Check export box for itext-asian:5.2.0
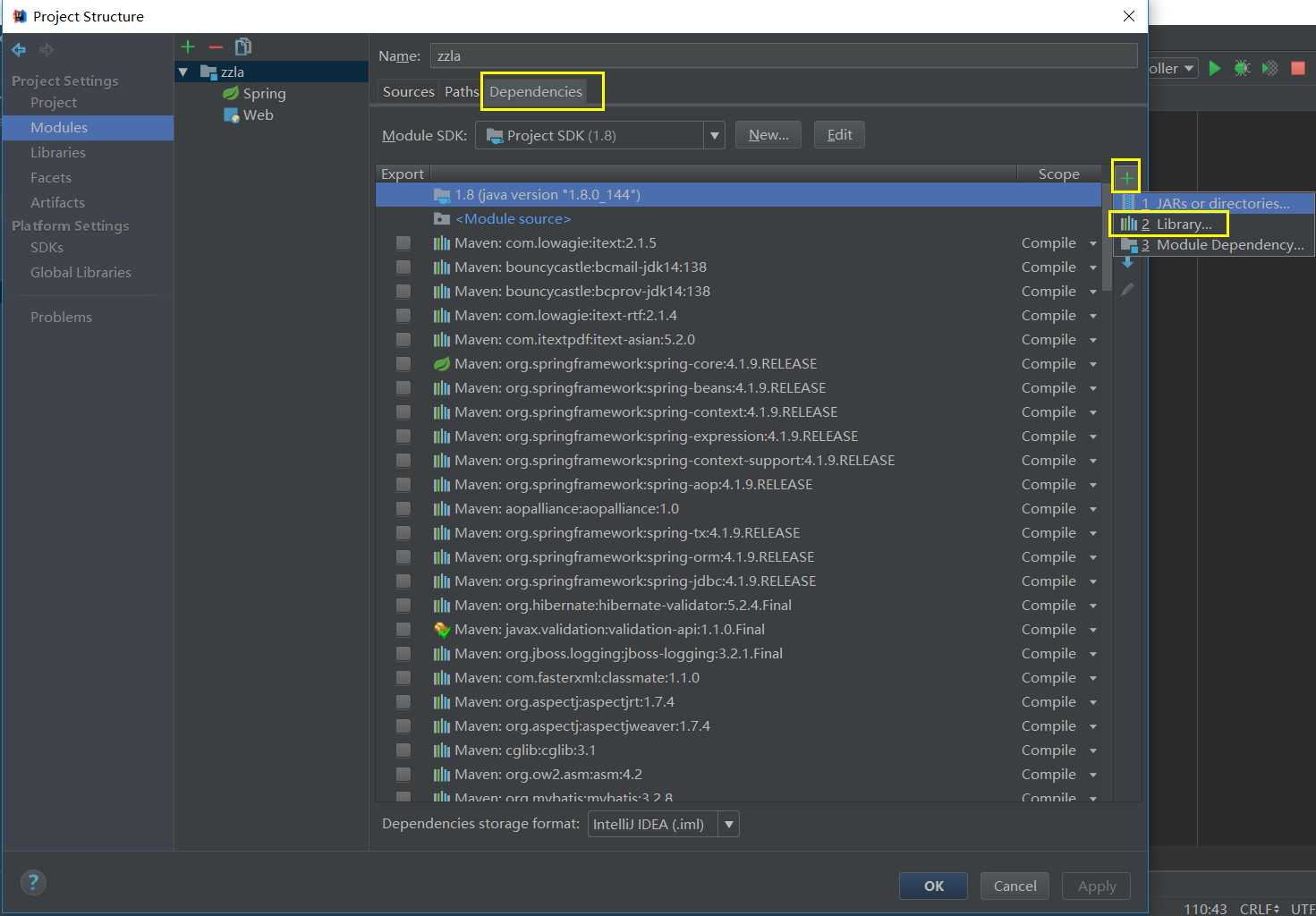 pyautogui.click(x=403, y=339)
